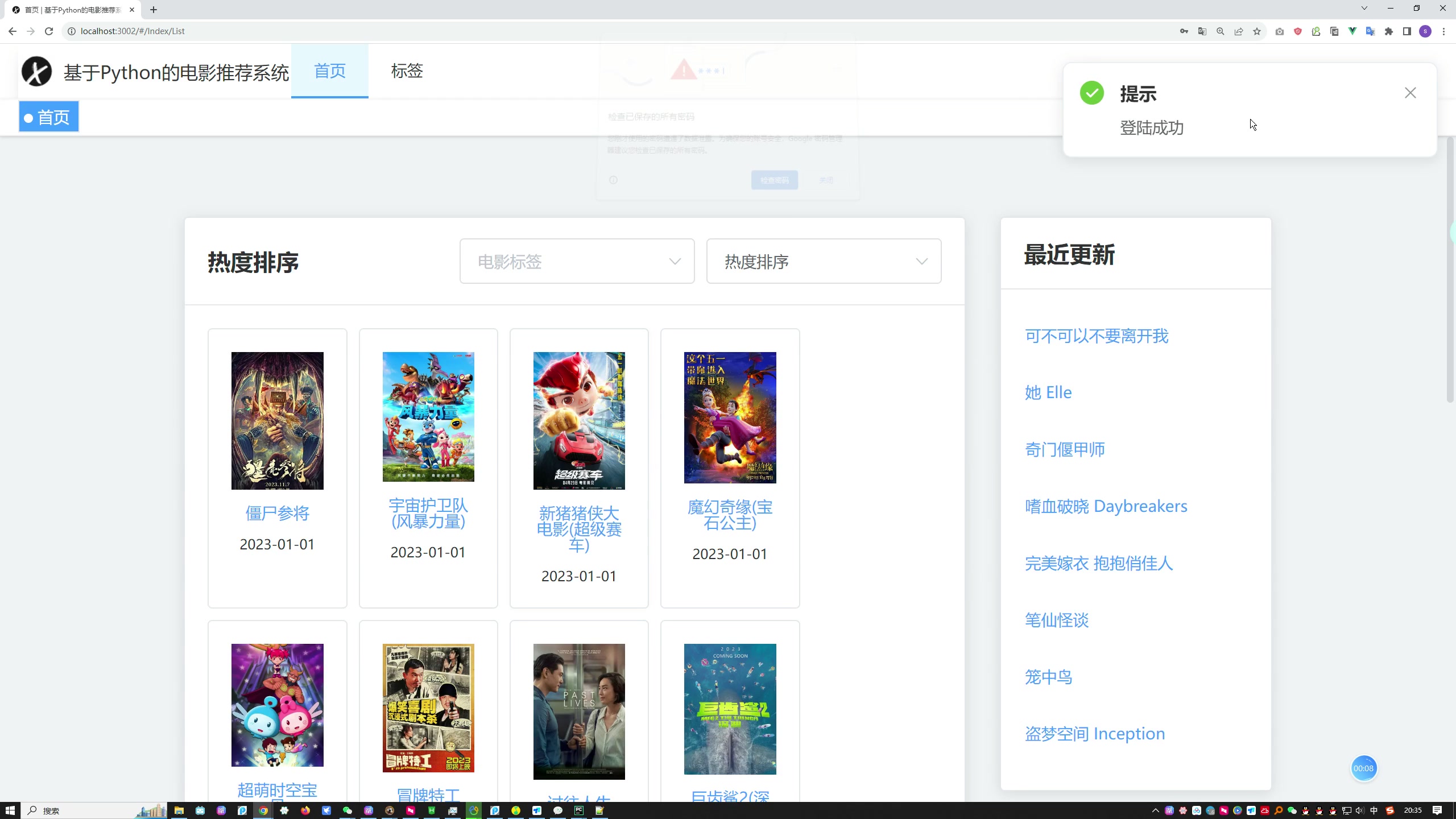Screen dimensions: 1456x819
Task: Click the site logo icon
Action: click(x=36, y=72)
